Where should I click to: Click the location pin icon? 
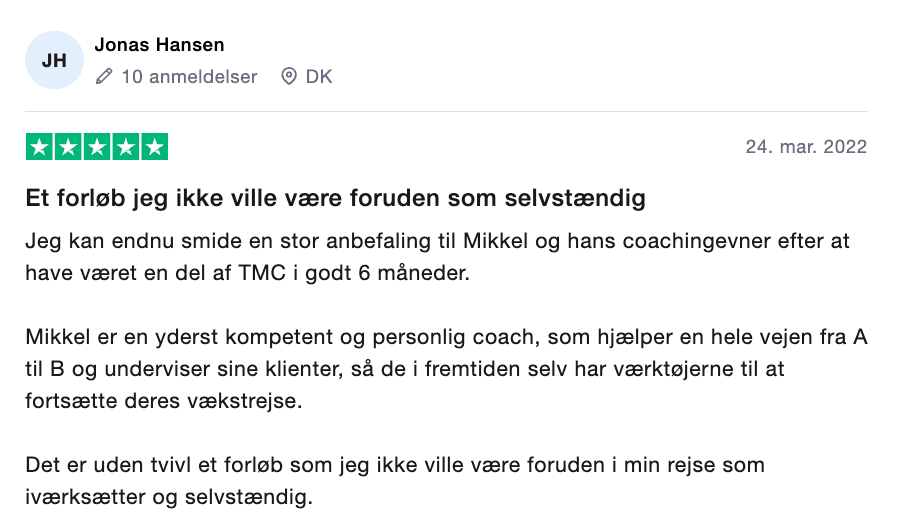coord(289,76)
